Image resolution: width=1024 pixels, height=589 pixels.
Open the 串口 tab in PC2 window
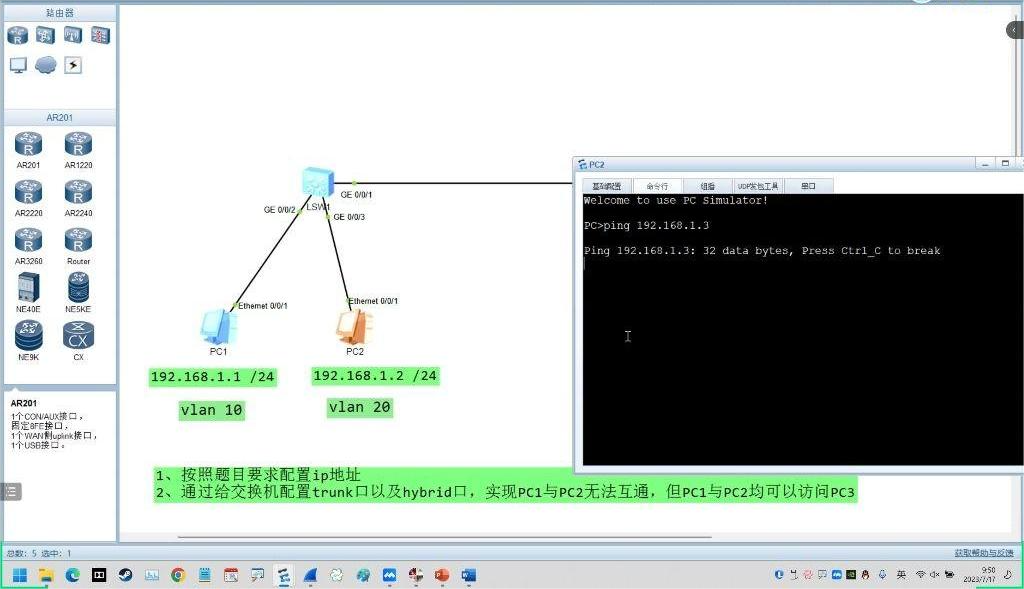coord(808,186)
